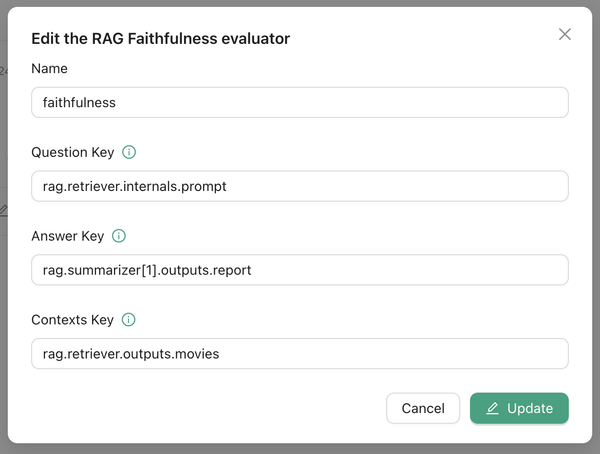Select the Answer Key input field
The height and width of the screenshot is (454, 600).
click(x=300, y=269)
